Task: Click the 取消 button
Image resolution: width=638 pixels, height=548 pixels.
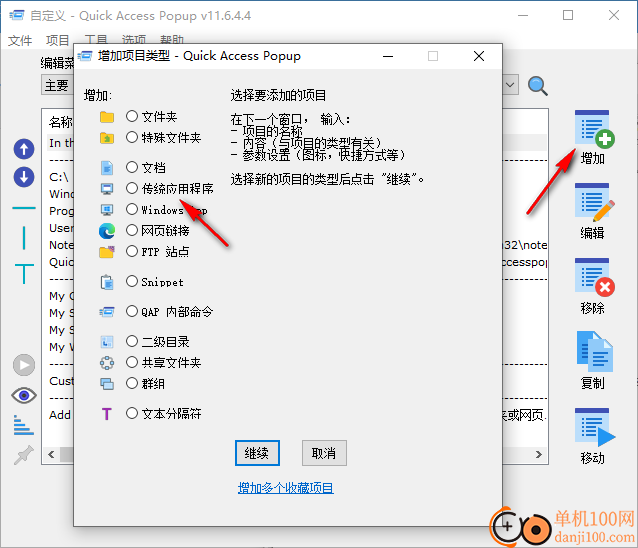Action: (324, 453)
